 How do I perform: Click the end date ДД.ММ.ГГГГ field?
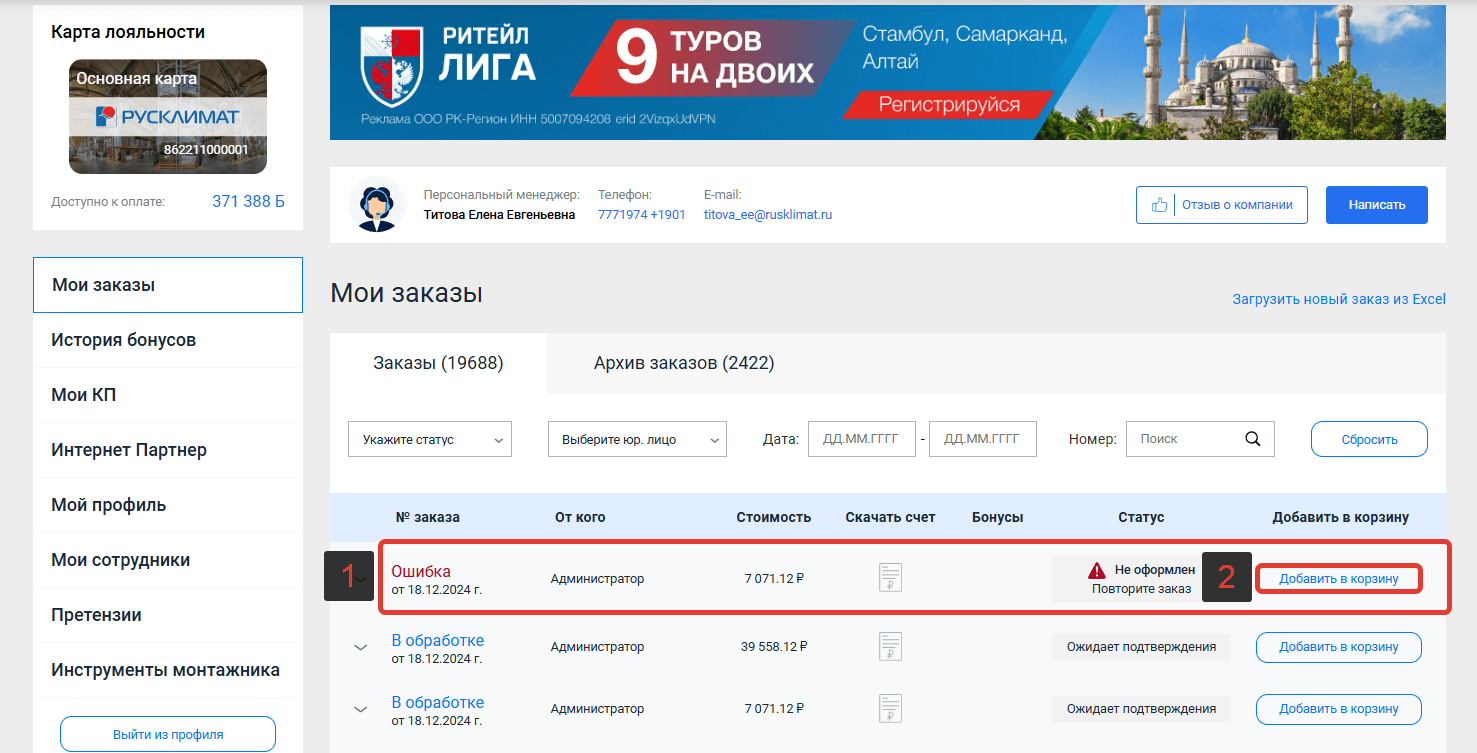point(983,439)
